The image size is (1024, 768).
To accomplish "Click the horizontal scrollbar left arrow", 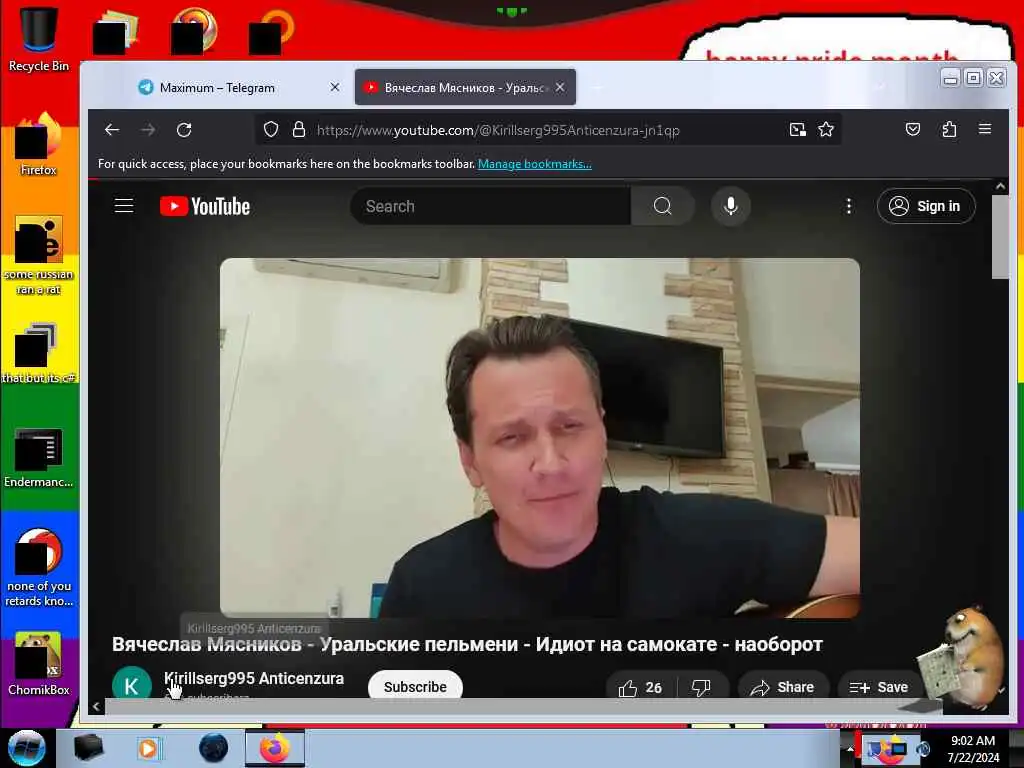I will point(96,706).
